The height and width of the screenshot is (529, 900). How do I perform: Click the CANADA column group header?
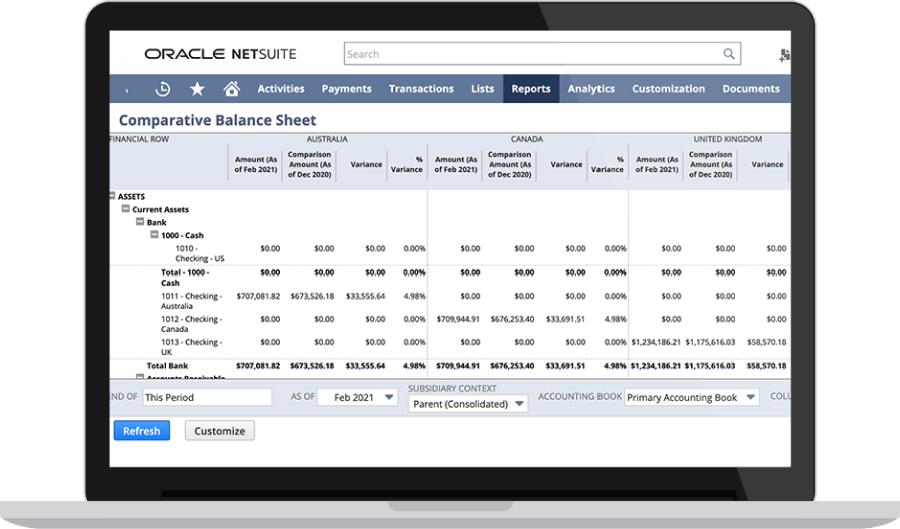pyautogui.click(x=527, y=139)
